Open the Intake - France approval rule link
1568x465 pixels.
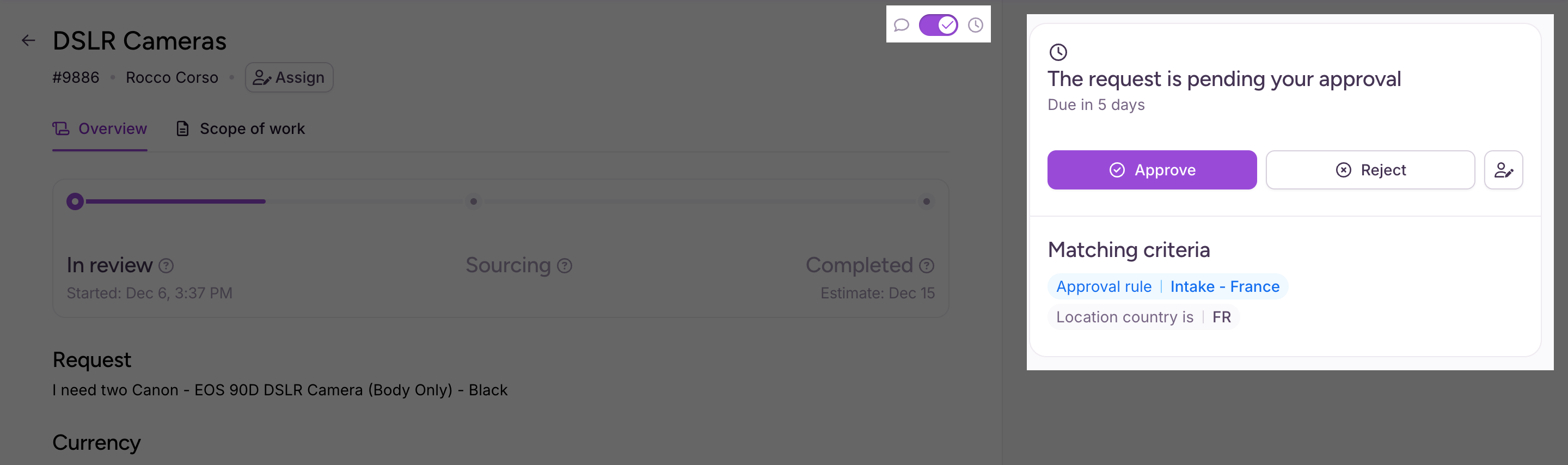coord(1224,286)
